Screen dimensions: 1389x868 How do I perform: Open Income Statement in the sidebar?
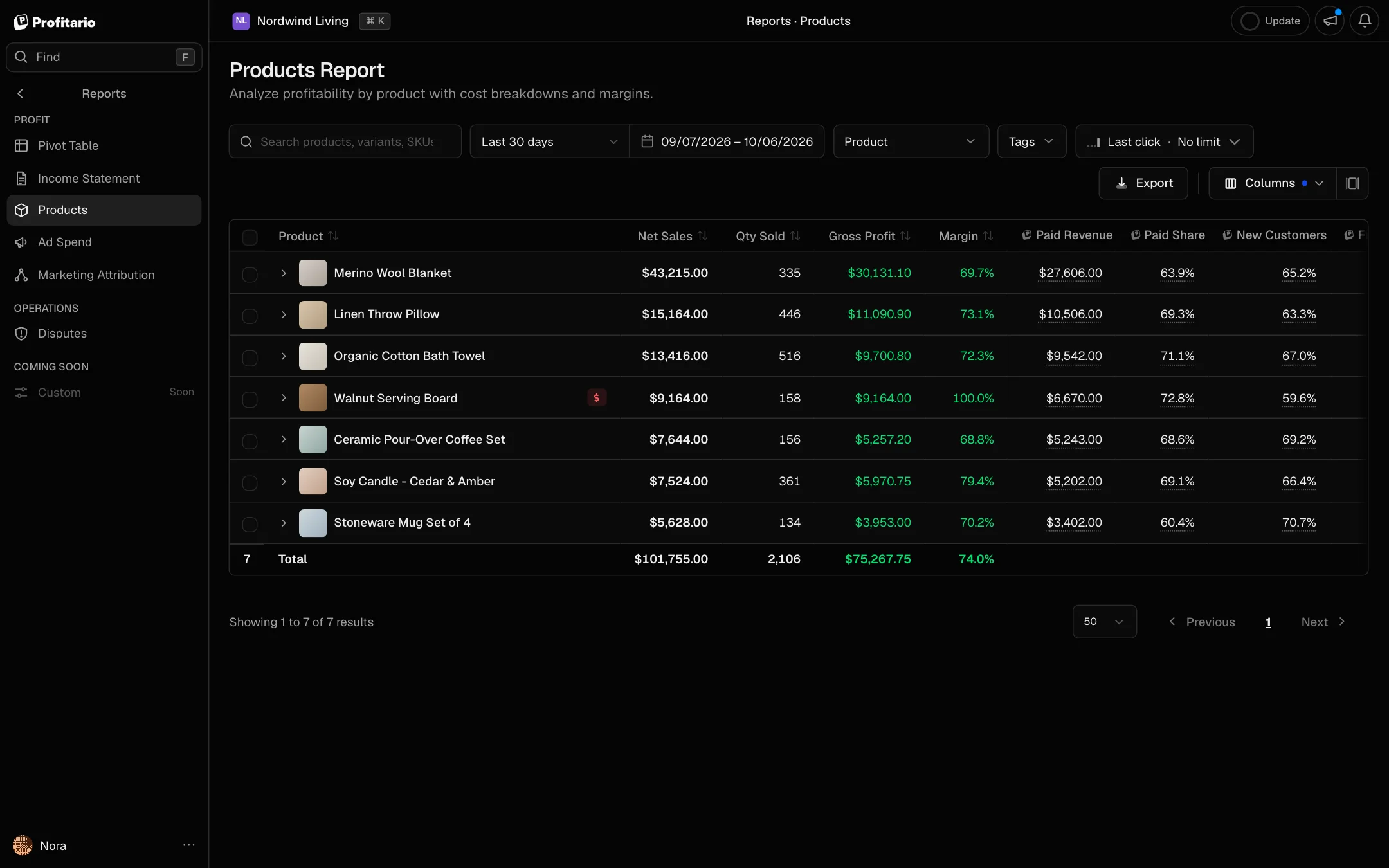[x=104, y=178]
